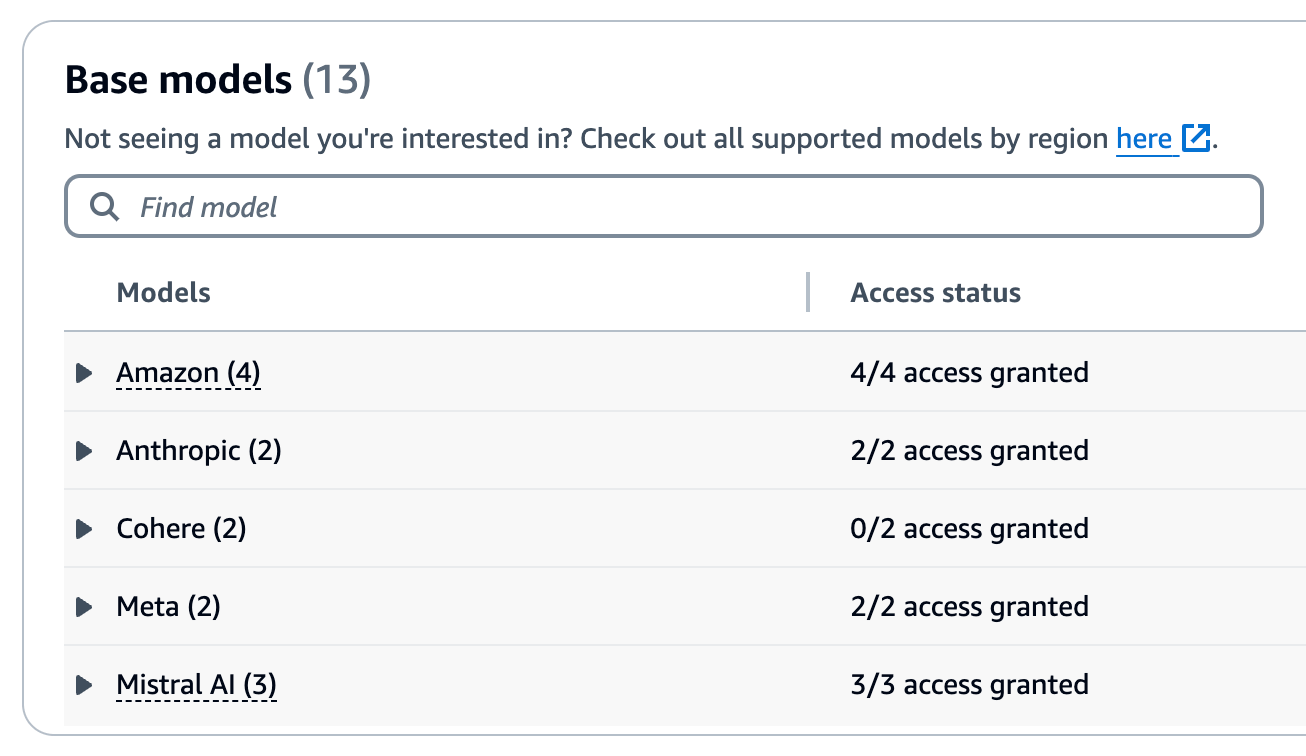The width and height of the screenshot is (1306, 756).
Task: Click the Access status column header
Action: coord(935,293)
